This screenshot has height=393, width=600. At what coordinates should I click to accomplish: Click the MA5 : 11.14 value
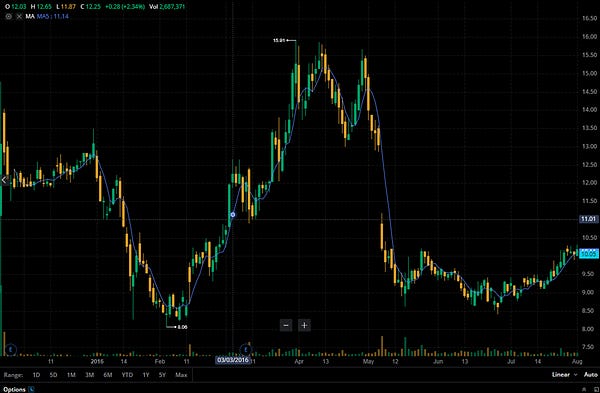click(53, 16)
